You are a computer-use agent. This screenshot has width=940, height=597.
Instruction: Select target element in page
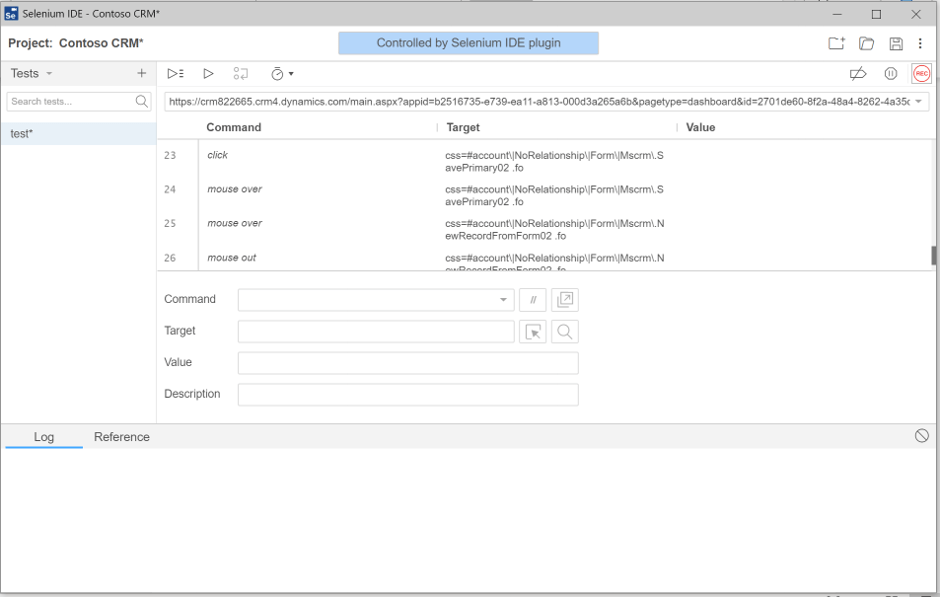(x=533, y=331)
